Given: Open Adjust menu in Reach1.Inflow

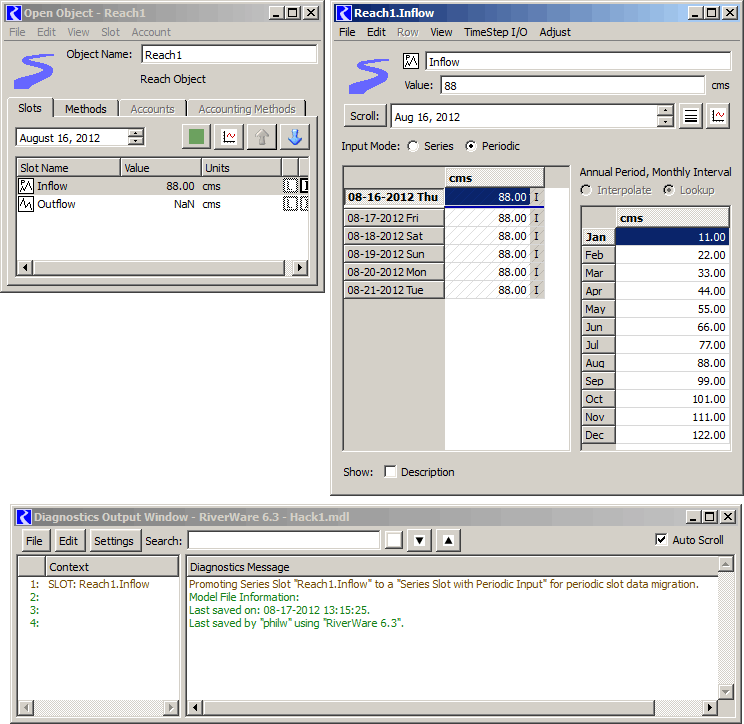Looking at the screenshot, I should 555,32.
